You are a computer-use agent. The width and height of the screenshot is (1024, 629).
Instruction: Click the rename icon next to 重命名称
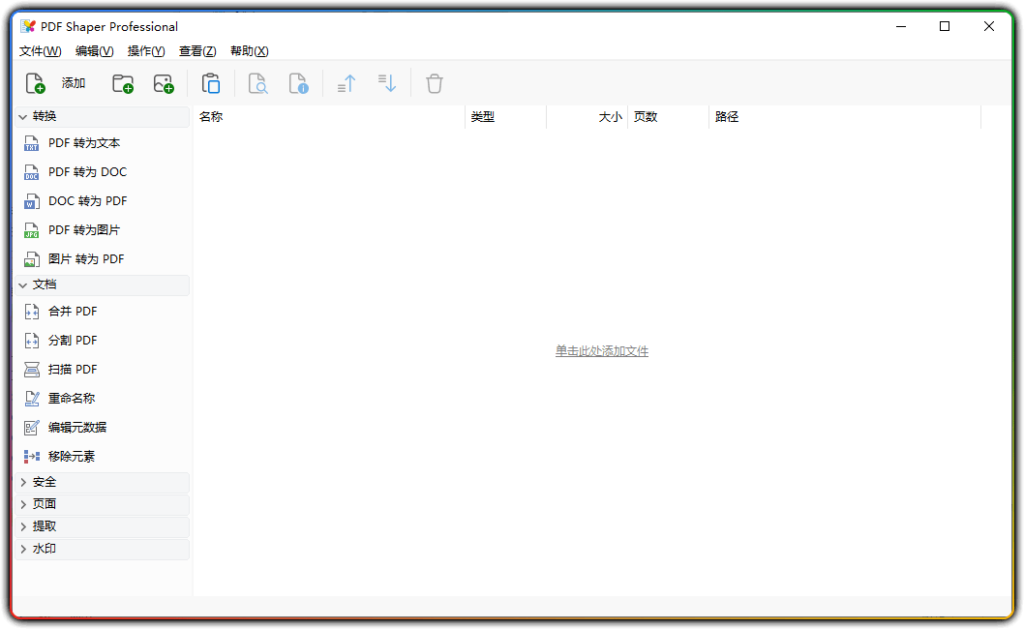point(31,398)
